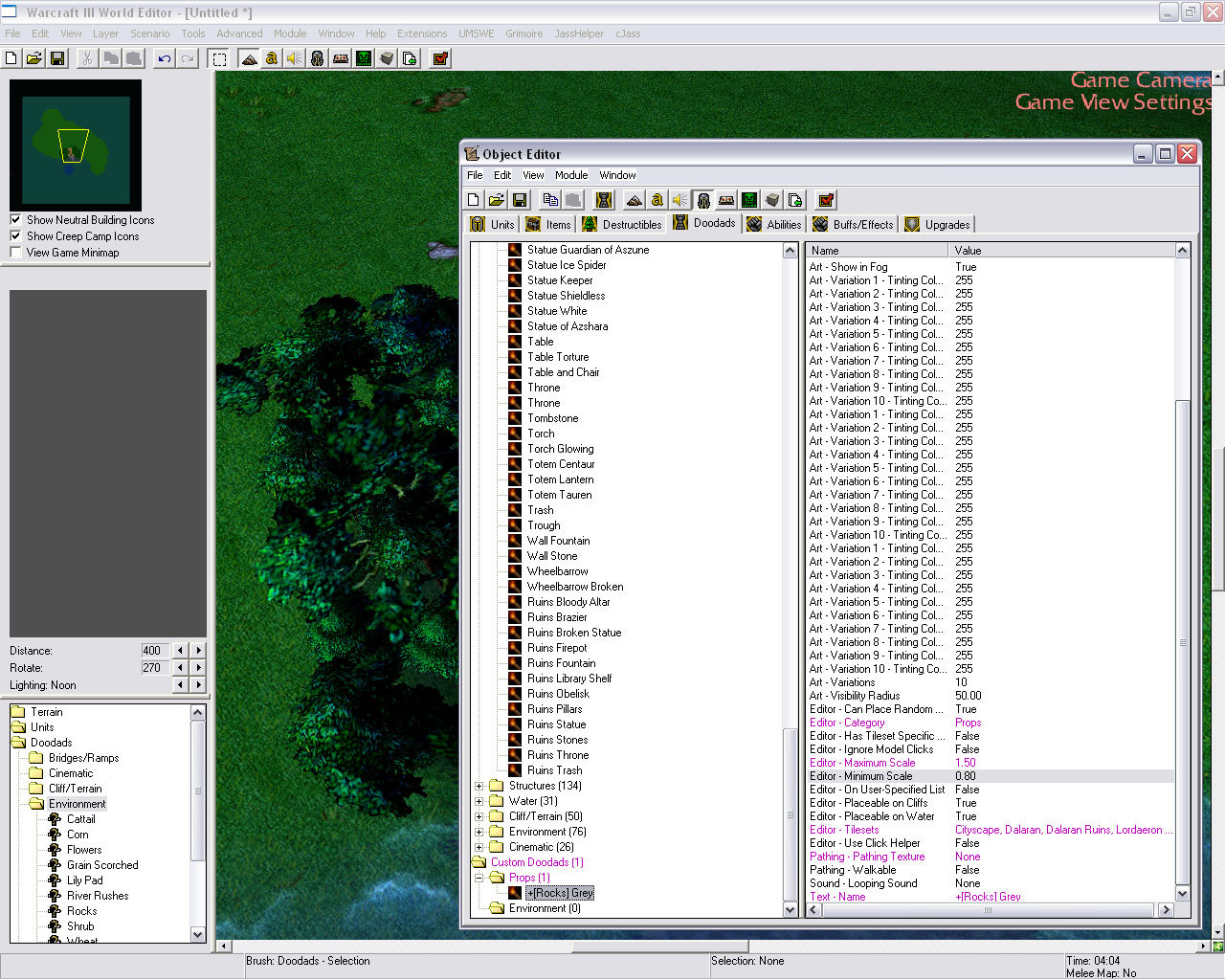Image resolution: width=1225 pixels, height=980 pixels.
Task: Open the Terrain Editor from the main toolbar
Action: click(x=249, y=58)
